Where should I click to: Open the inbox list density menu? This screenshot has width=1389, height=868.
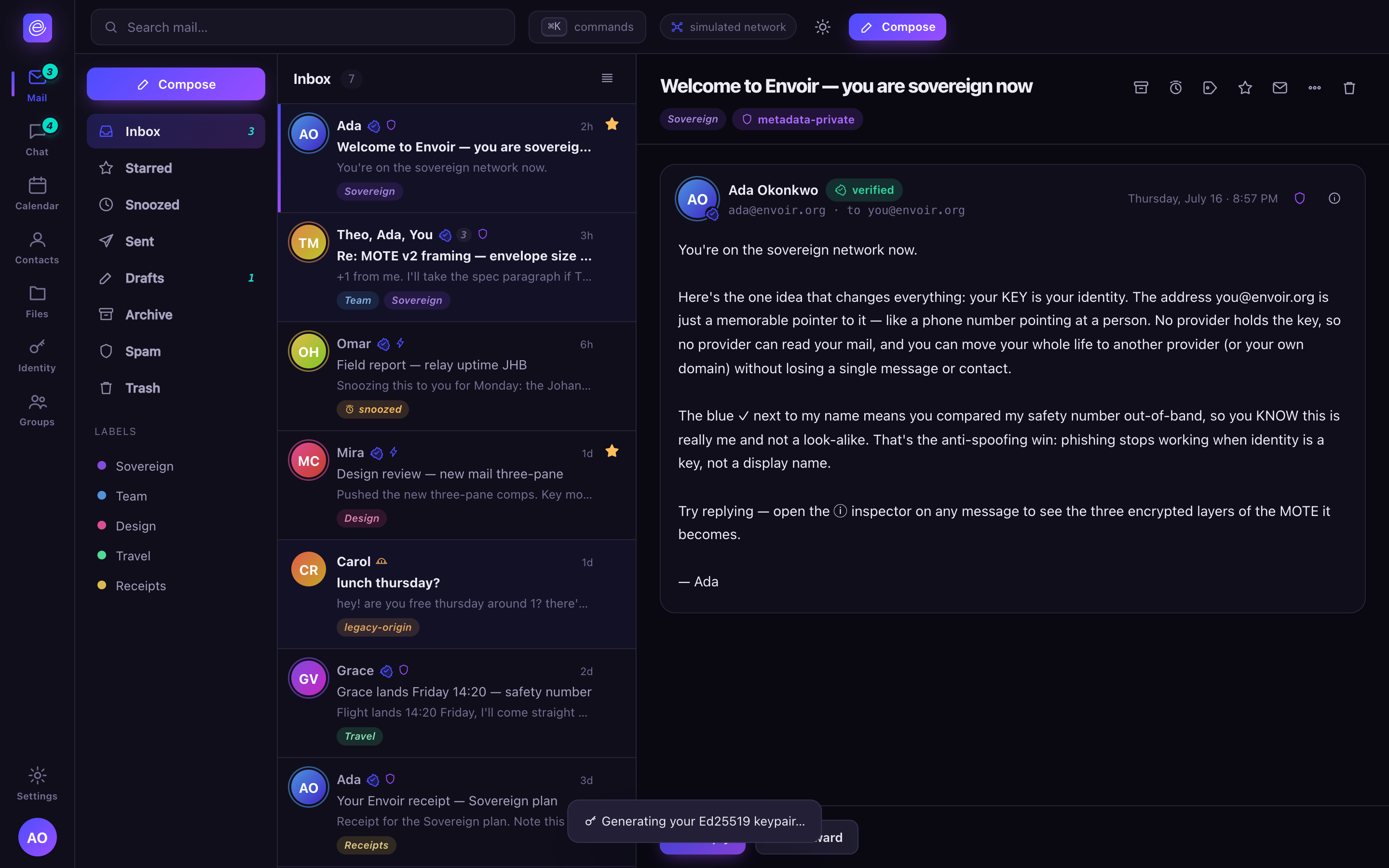click(607, 78)
